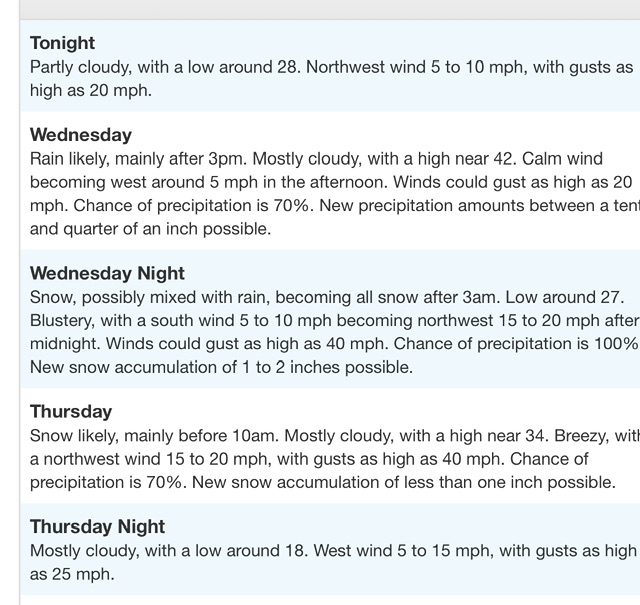Click 'Partly cloudy, with a low around 28' text
Viewport: 640px width, 605px height.
pyautogui.click(x=165, y=67)
